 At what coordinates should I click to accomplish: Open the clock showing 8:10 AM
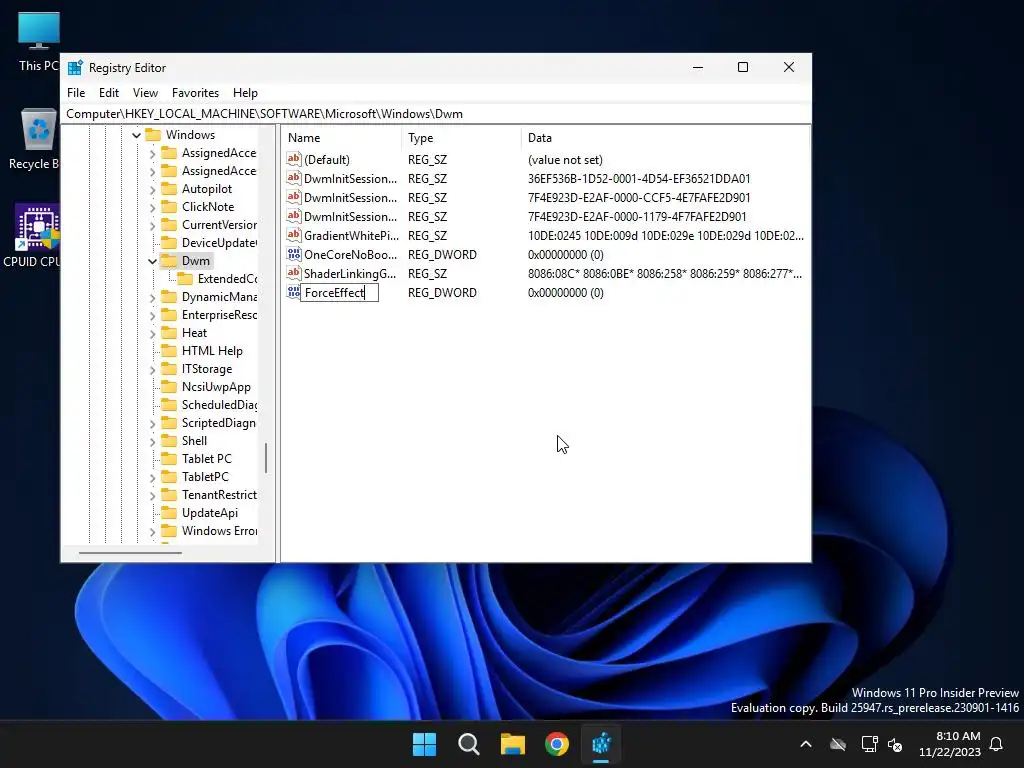point(950,744)
